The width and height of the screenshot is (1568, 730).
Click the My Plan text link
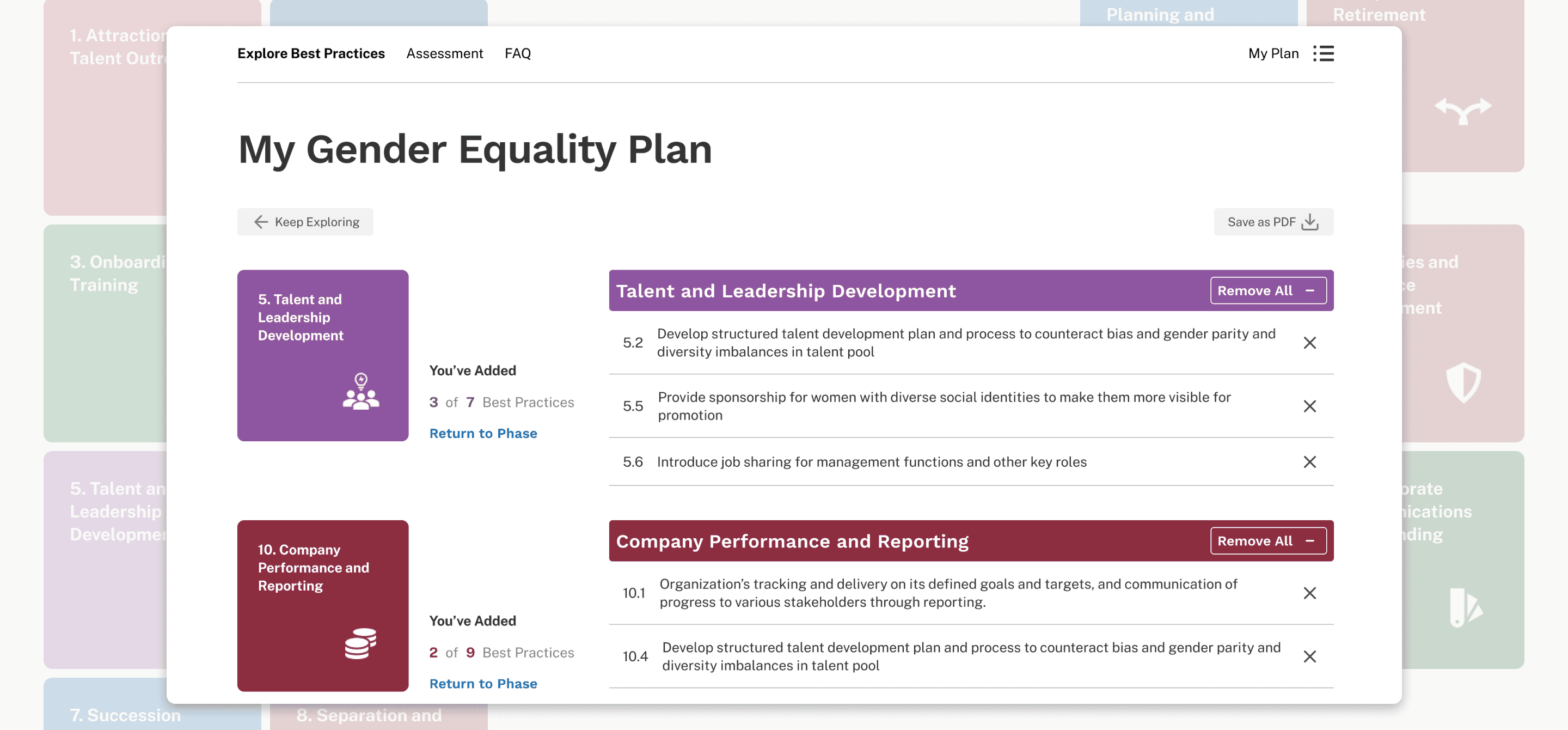click(x=1273, y=53)
